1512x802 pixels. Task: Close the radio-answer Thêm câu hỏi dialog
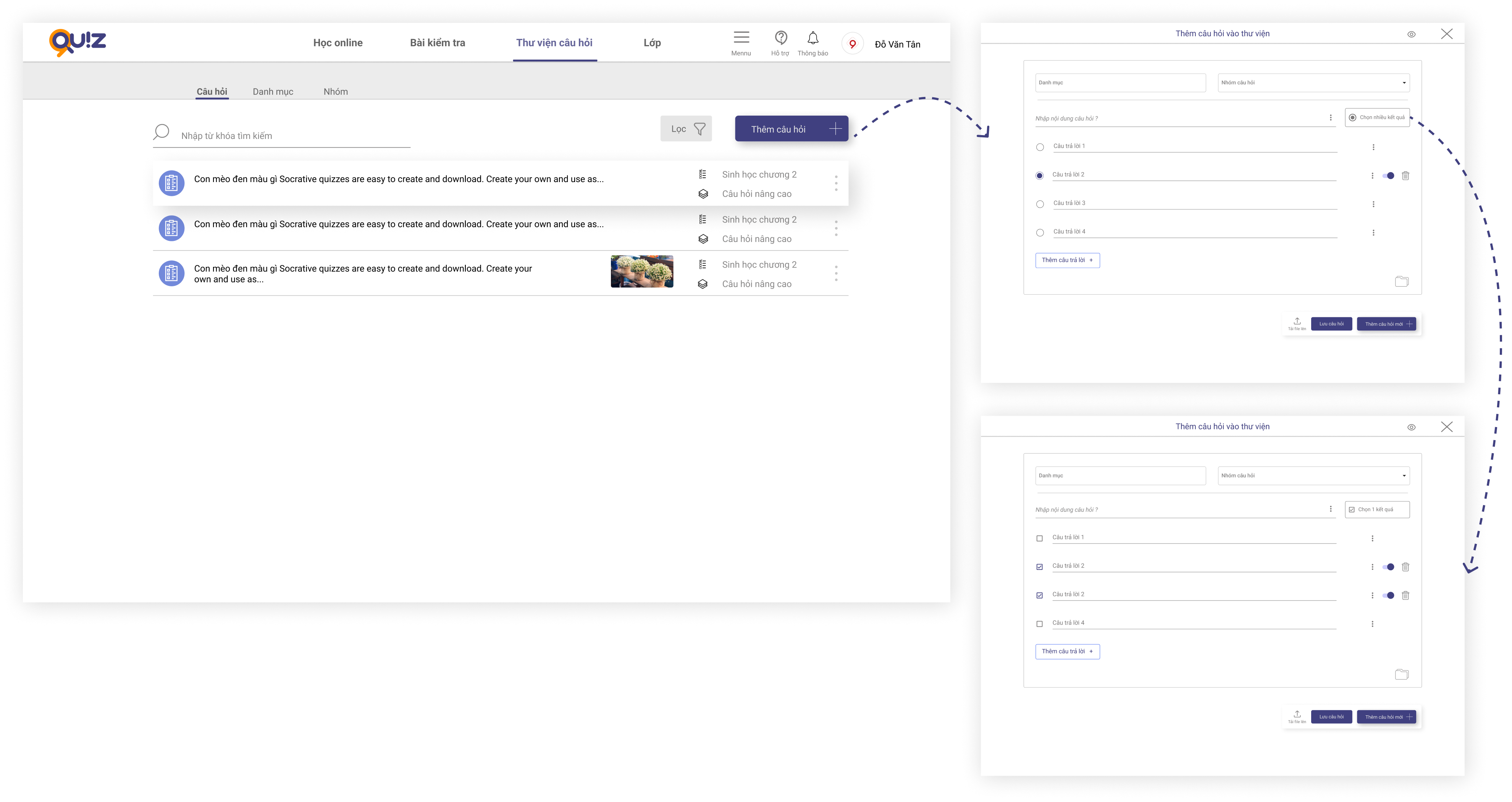pos(1446,34)
